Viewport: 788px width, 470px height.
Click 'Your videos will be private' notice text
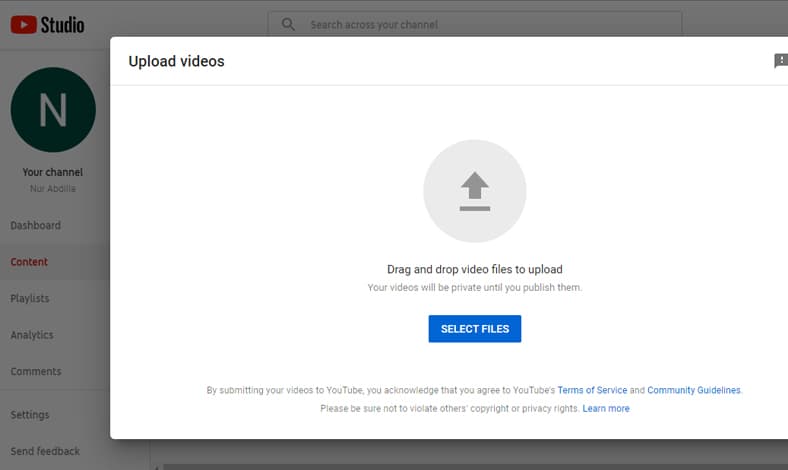click(x=474, y=288)
